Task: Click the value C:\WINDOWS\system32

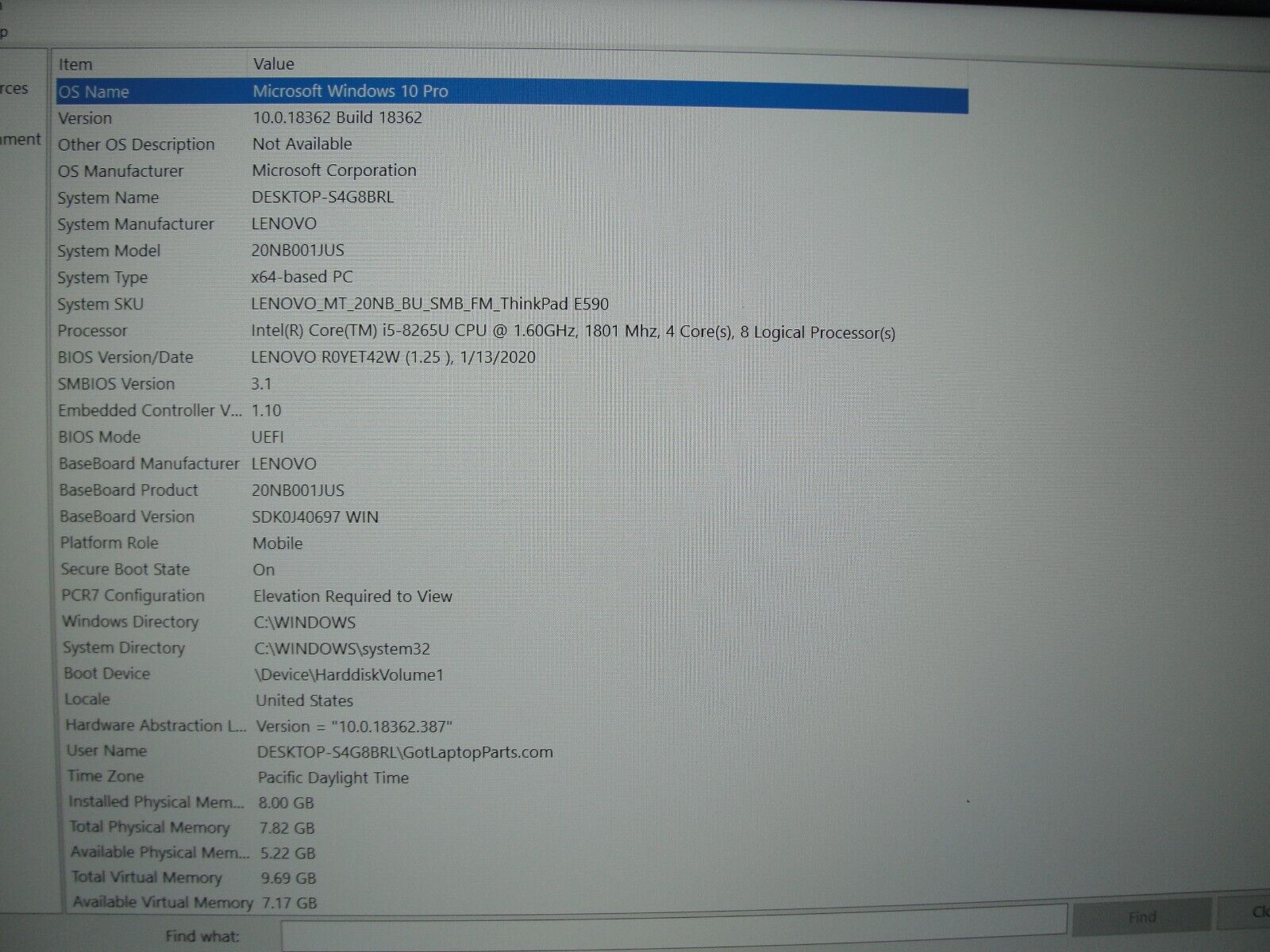Action: (x=342, y=649)
